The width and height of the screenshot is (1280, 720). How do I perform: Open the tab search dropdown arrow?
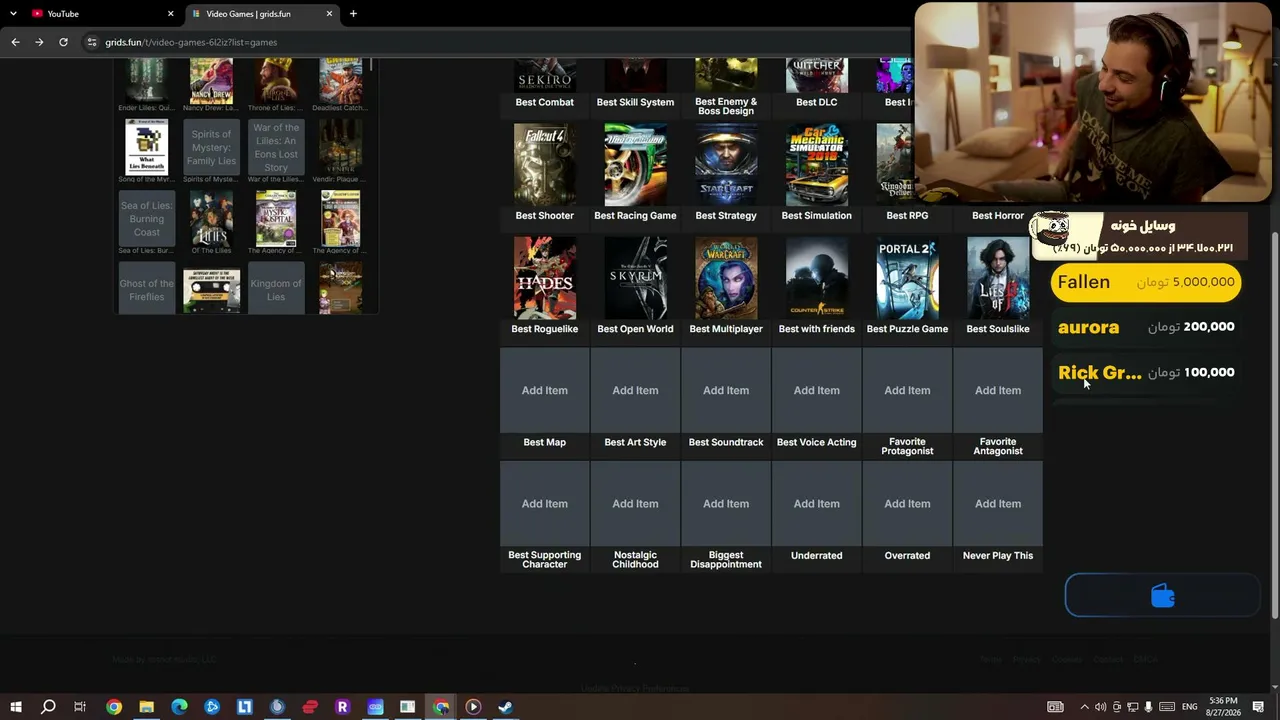click(x=13, y=14)
